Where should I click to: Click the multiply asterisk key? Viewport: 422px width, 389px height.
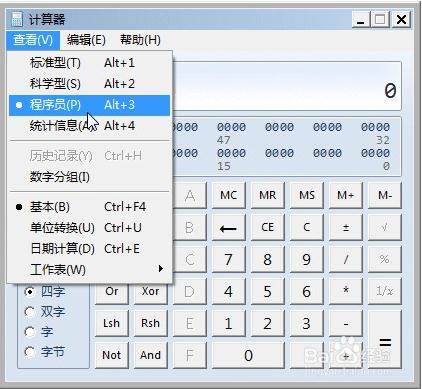346,291
